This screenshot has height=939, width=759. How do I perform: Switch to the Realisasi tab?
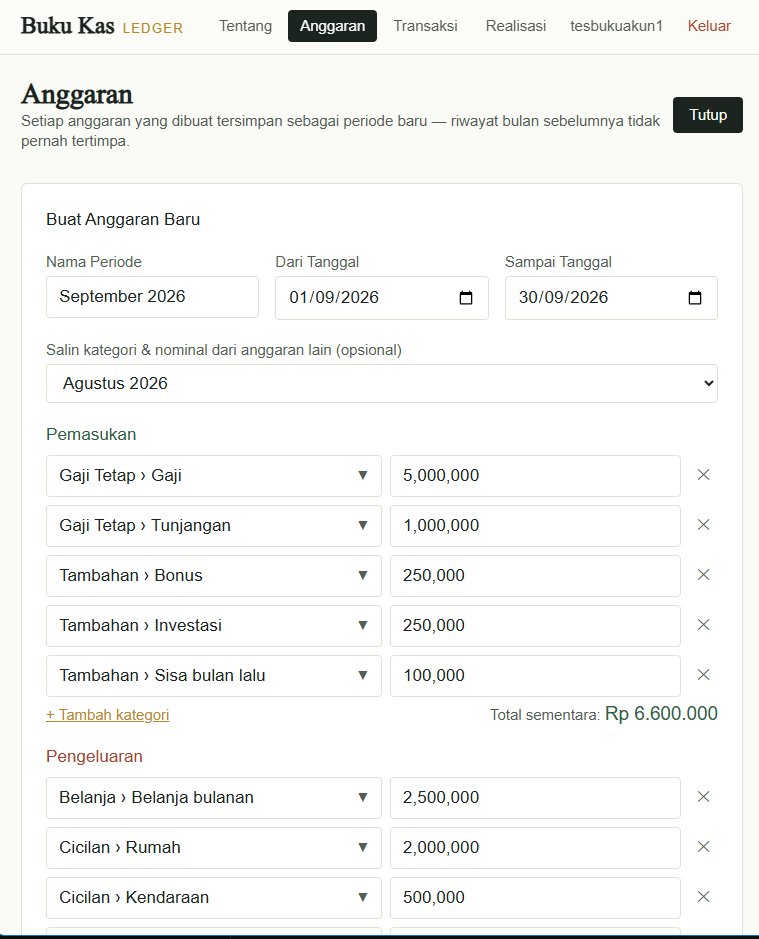coord(516,26)
